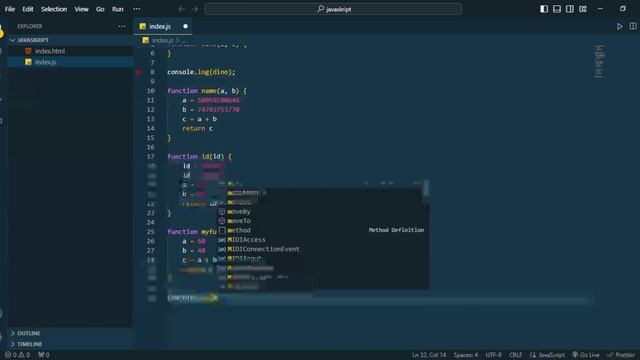Click the javaskript search box

[x=333, y=9]
